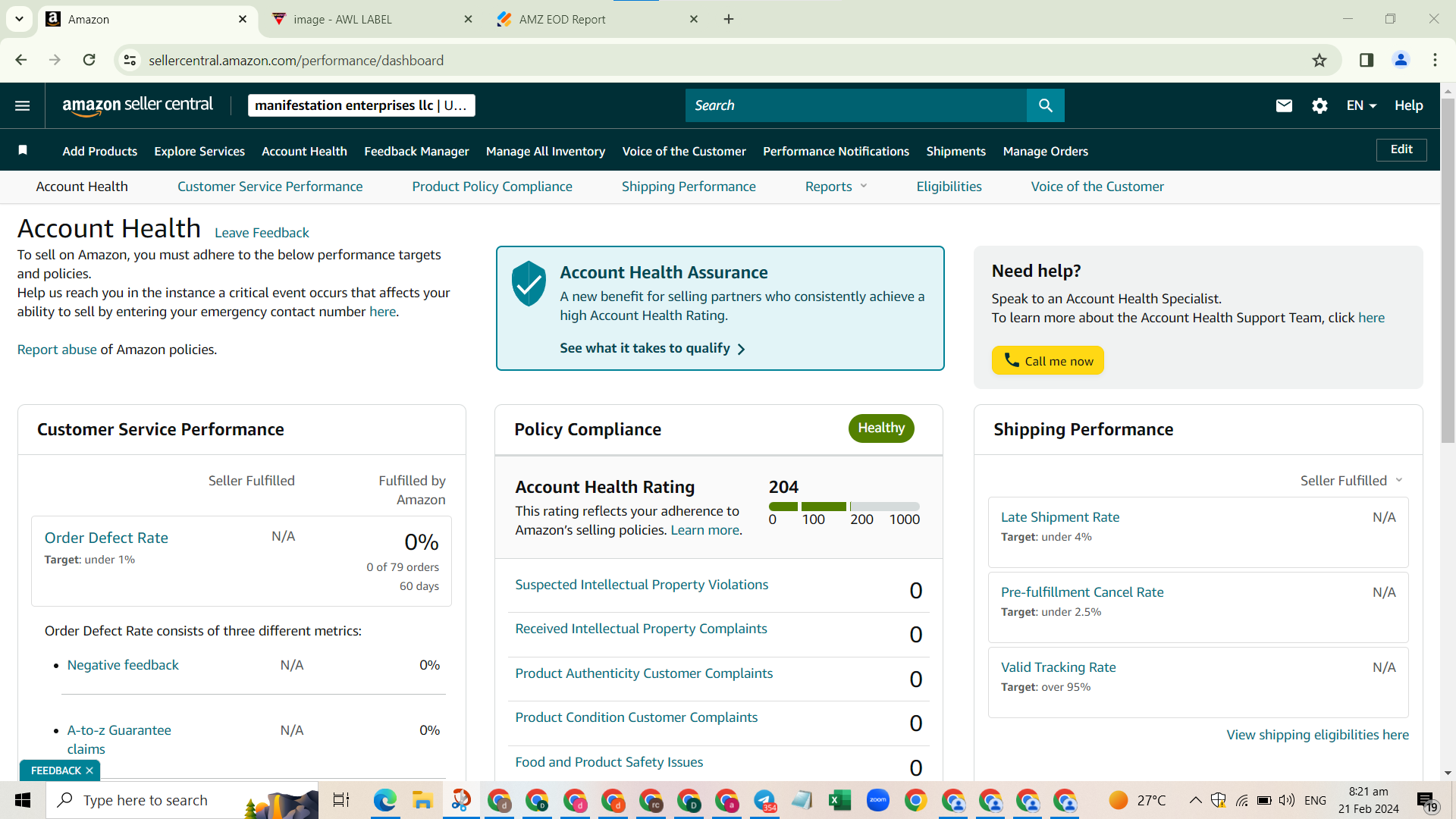The image size is (1456, 819).
Task: Open Excel from taskbar
Action: (x=839, y=800)
